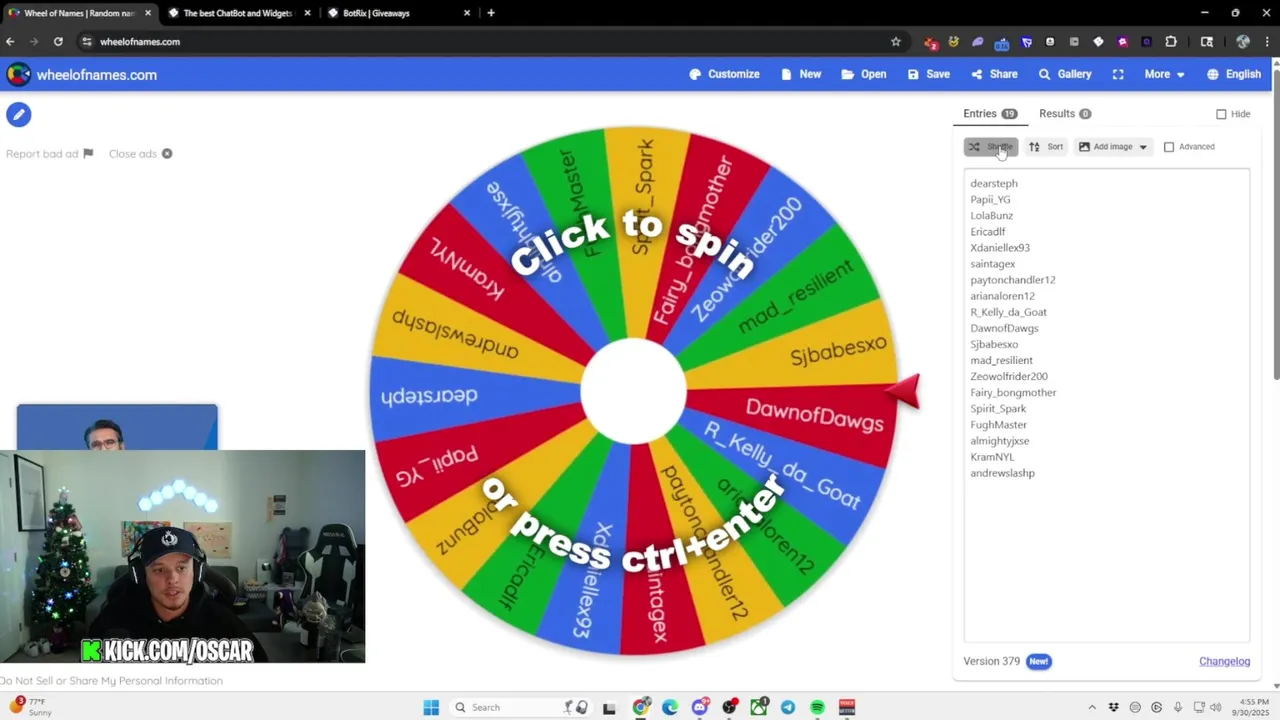Image resolution: width=1280 pixels, height=720 pixels.
Task: Open the Add image dropdown
Action: [x=1113, y=147]
